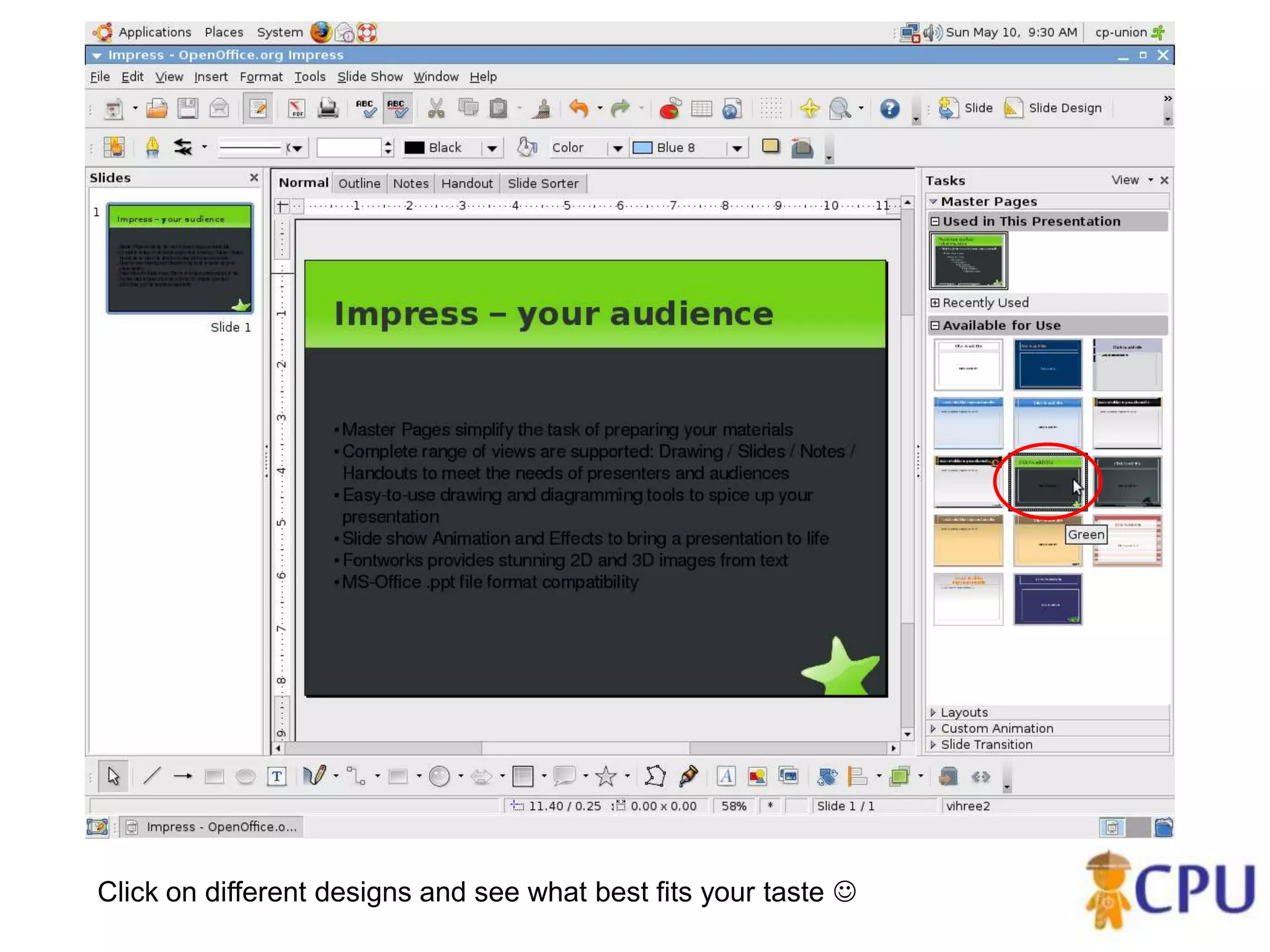The image size is (1270, 952).
Task: Switch to the Notes tab
Action: pyautogui.click(x=411, y=183)
